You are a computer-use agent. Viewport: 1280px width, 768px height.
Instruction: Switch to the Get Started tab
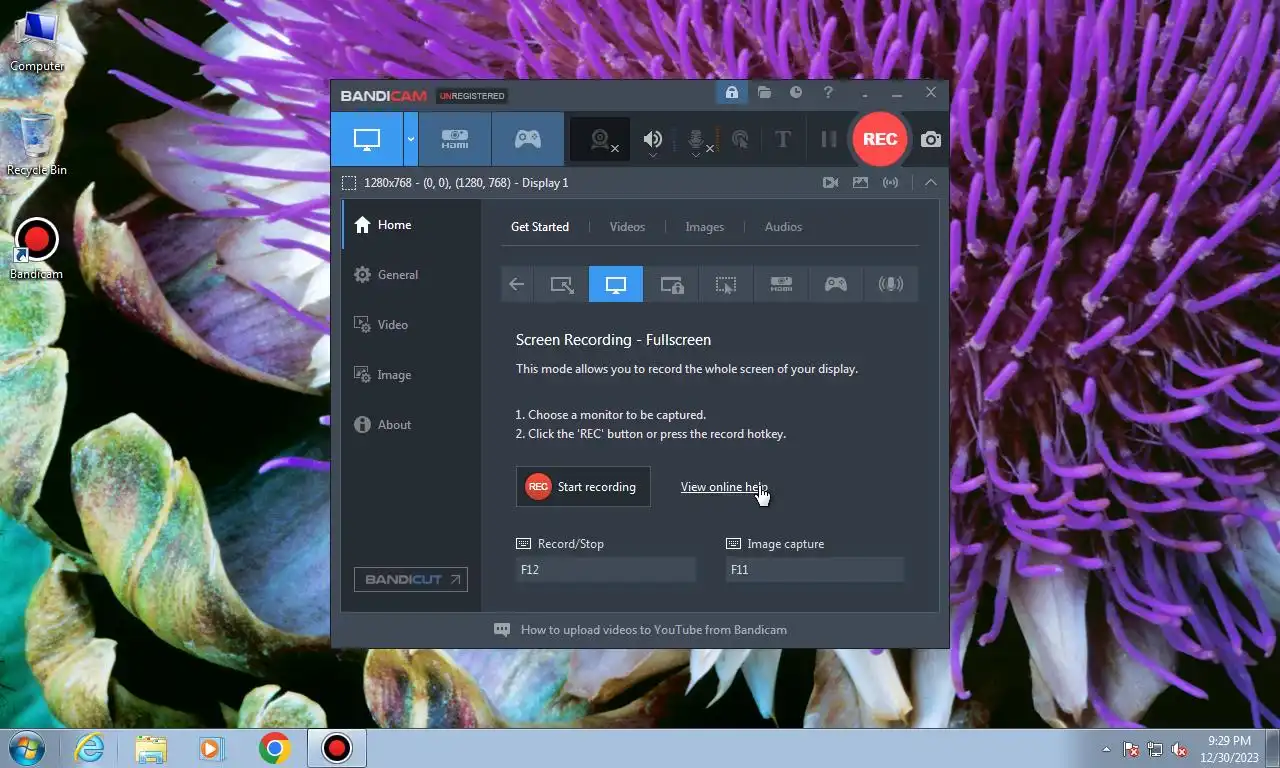click(x=540, y=227)
